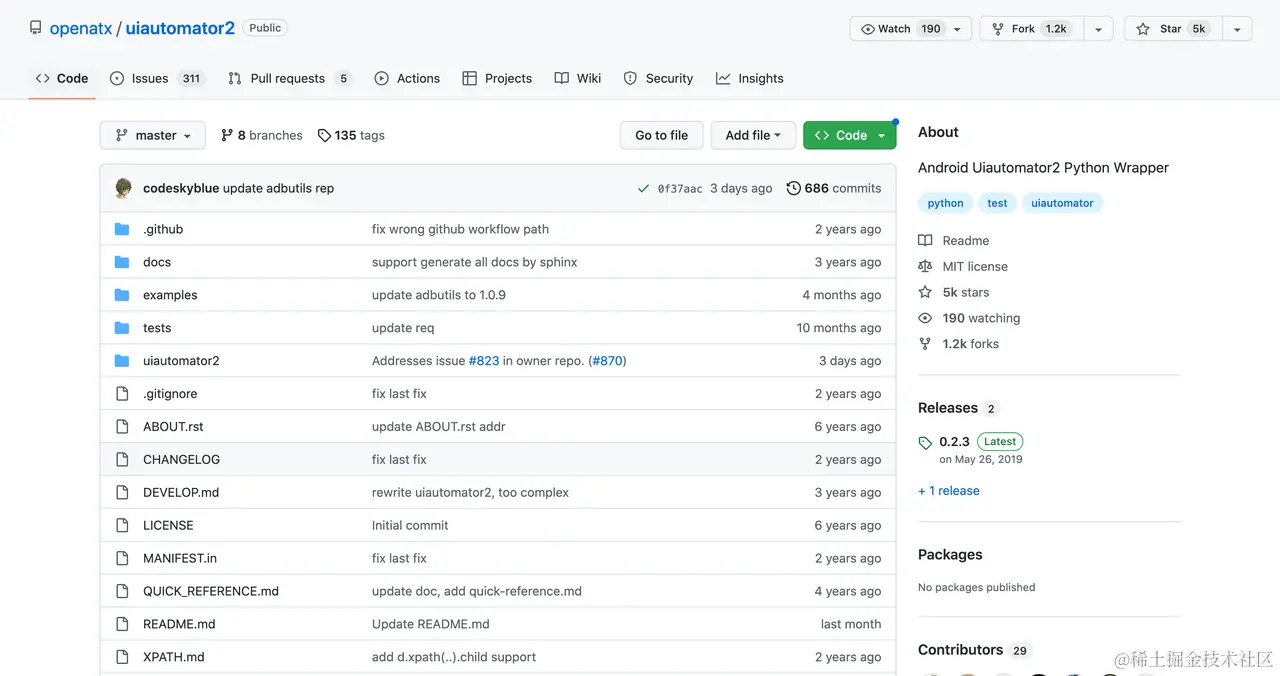Screen dimensions: 1280x676
Task: Open the Wiki tab
Action: pyautogui.click(x=578, y=78)
